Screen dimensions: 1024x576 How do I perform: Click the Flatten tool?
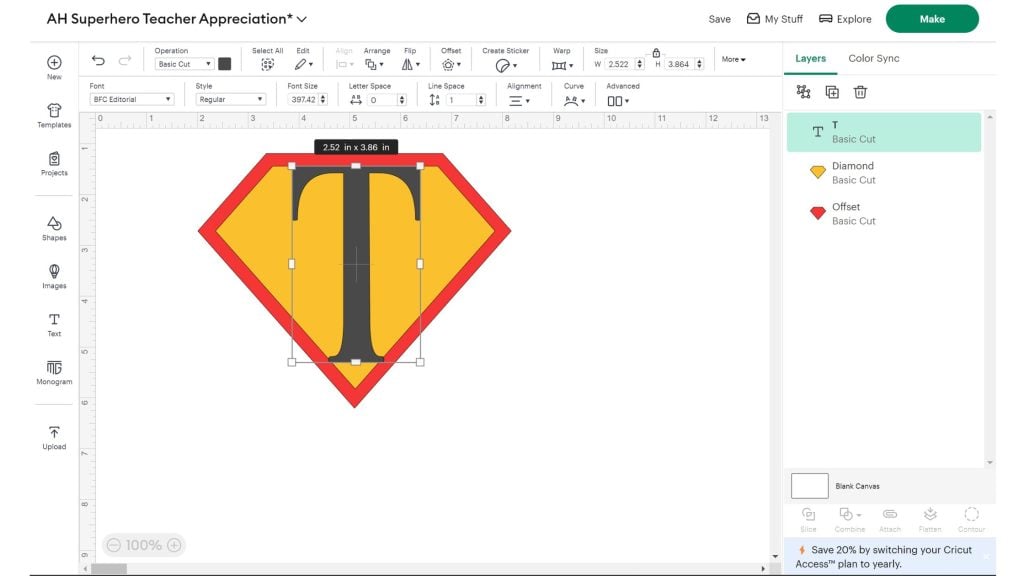click(x=930, y=520)
